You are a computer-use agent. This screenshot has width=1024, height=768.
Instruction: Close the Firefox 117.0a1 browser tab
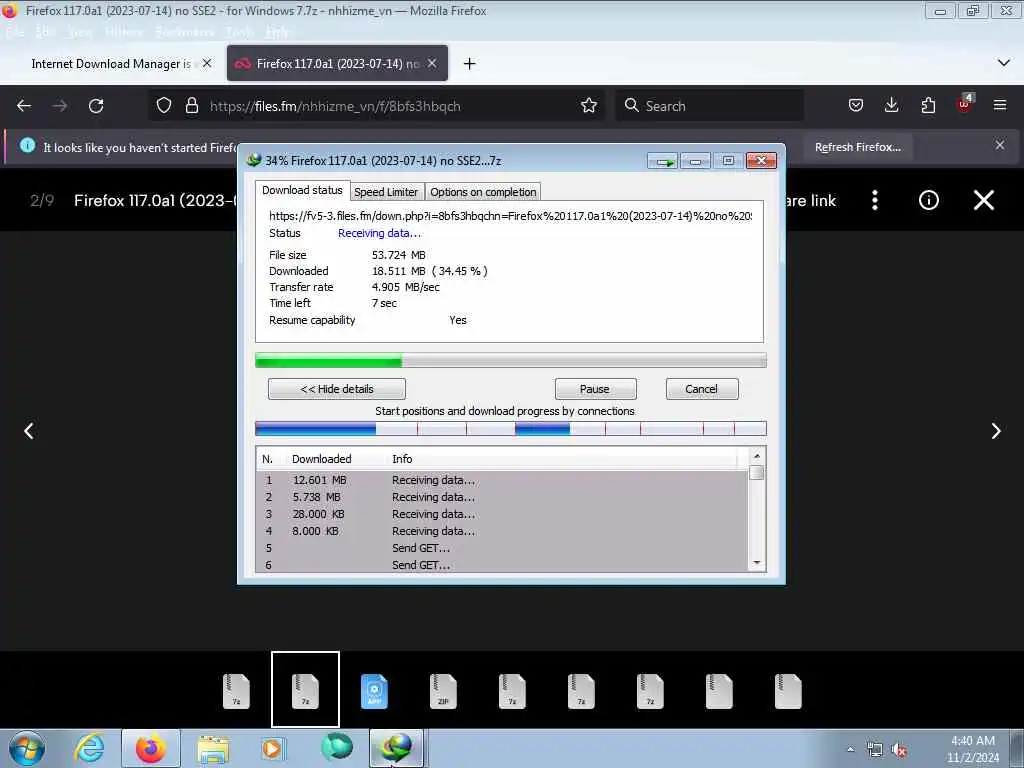coord(432,63)
